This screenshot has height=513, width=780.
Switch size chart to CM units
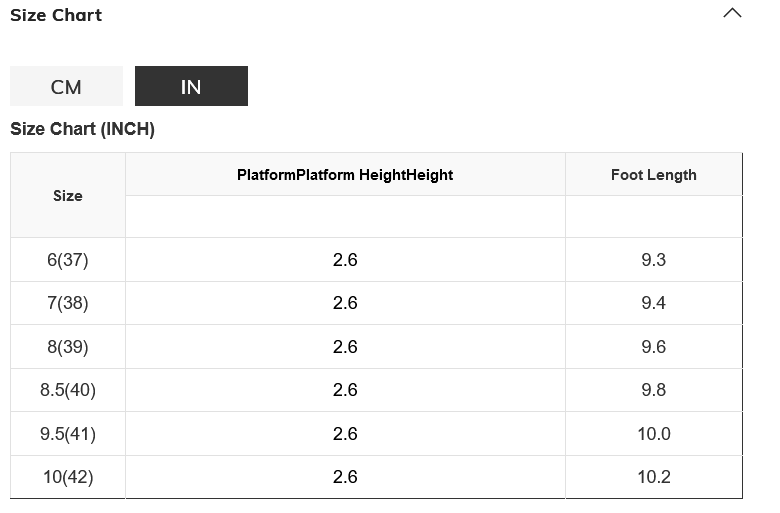[66, 87]
